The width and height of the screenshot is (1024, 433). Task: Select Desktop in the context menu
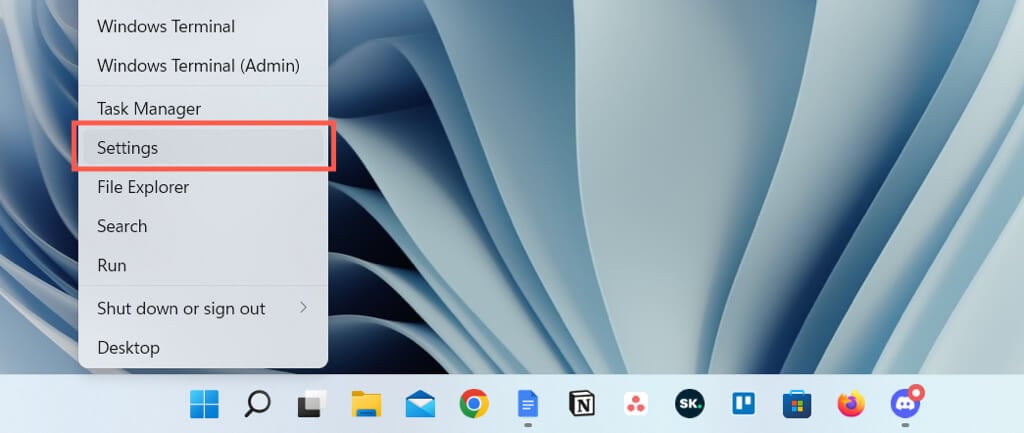(203, 347)
